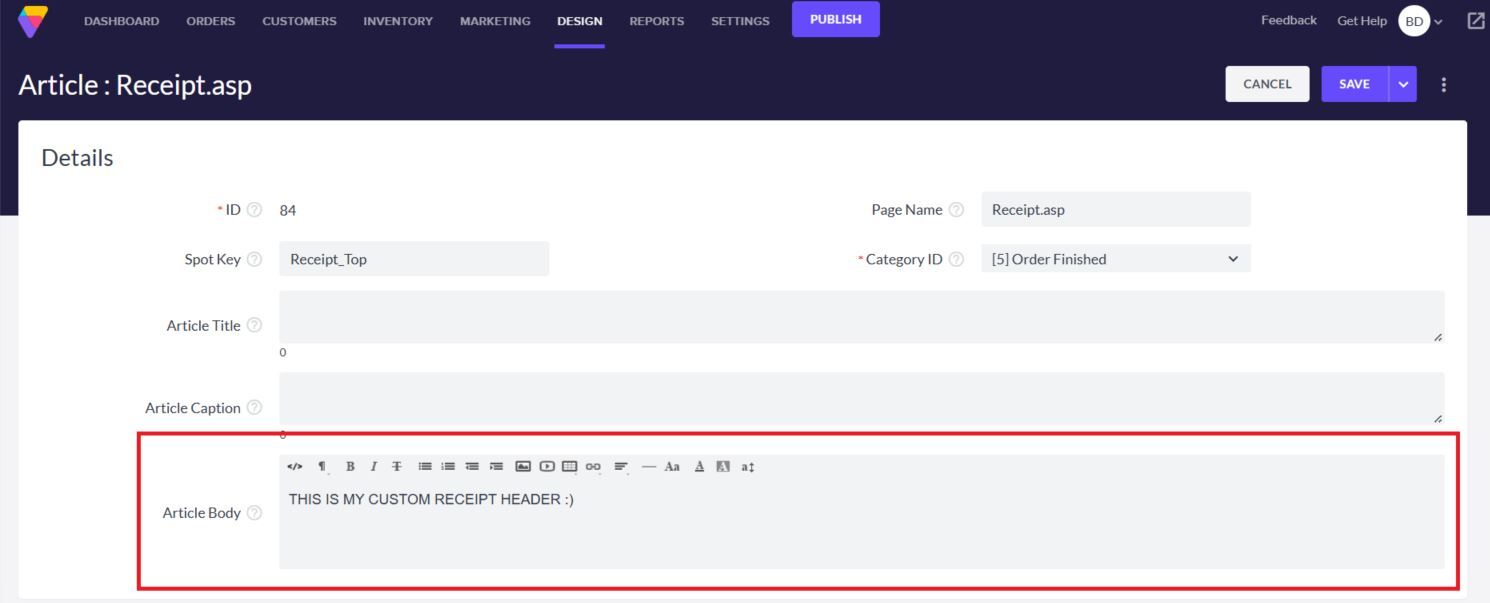Go to the Marketing menu
The image size is (1490, 603).
(495, 21)
